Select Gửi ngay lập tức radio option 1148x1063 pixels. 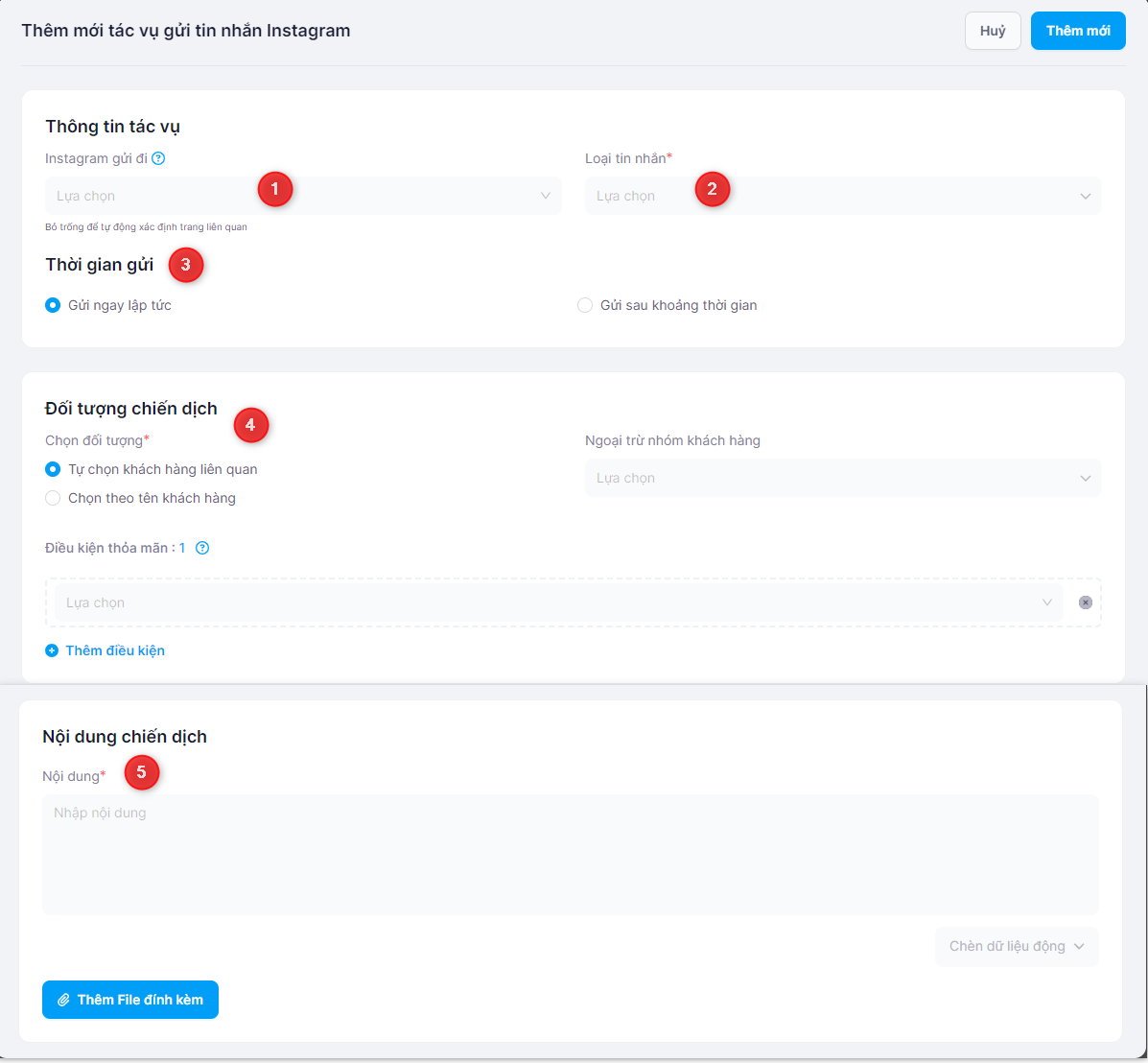(x=54, y=305)
